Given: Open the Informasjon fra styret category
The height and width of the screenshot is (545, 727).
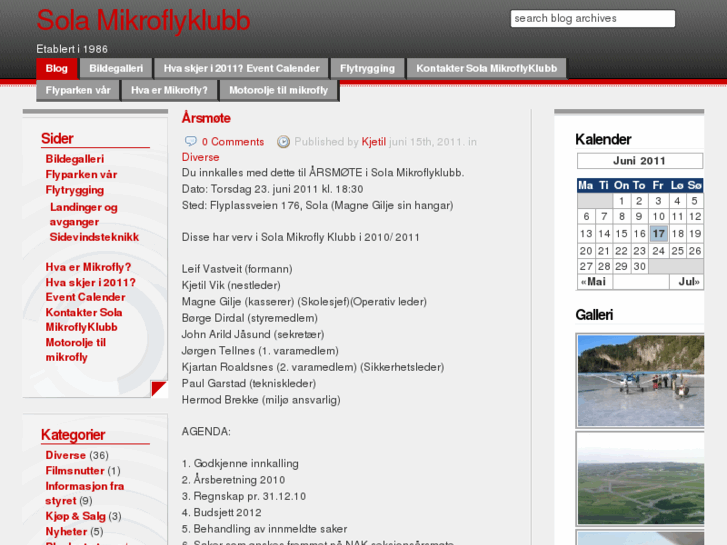Looking at the screenshot, I should coord(84,494).
